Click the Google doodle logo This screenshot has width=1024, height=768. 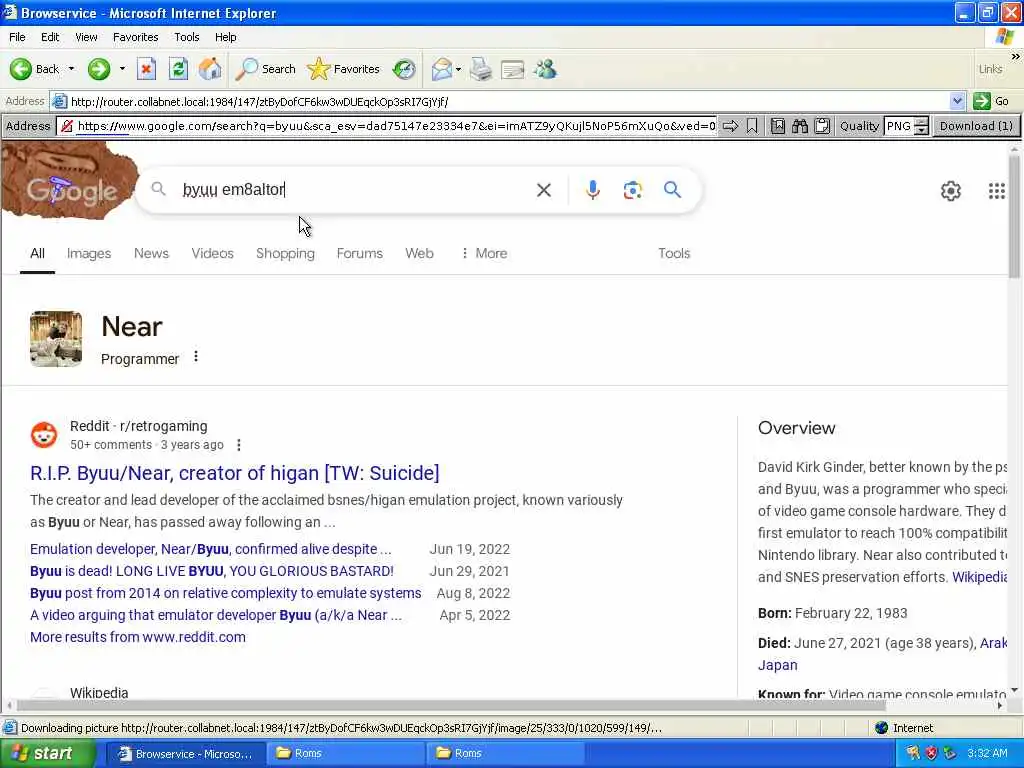pos(71,181)
